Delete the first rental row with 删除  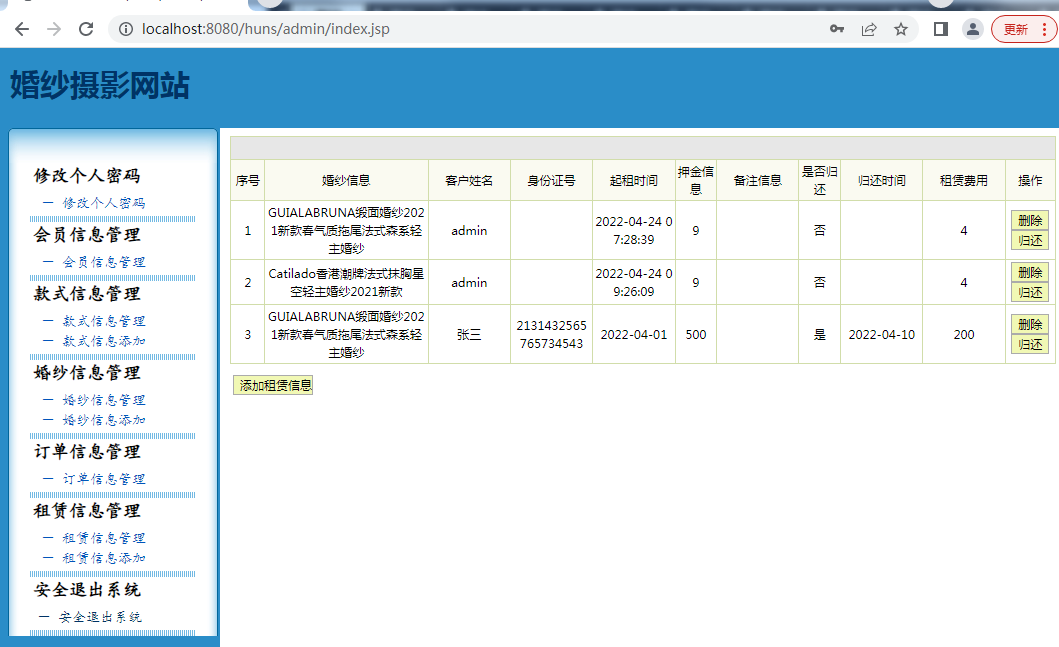click(1029, 220)
